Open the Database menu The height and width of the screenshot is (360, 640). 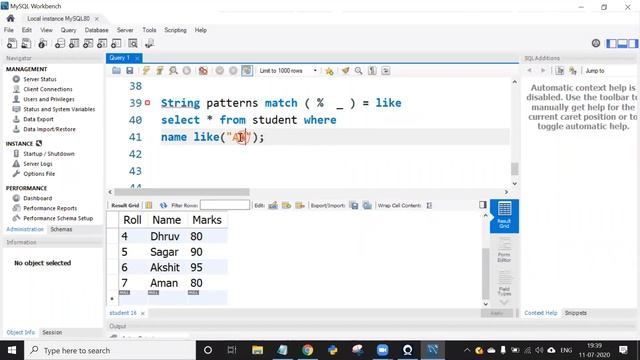pos(96,30)
